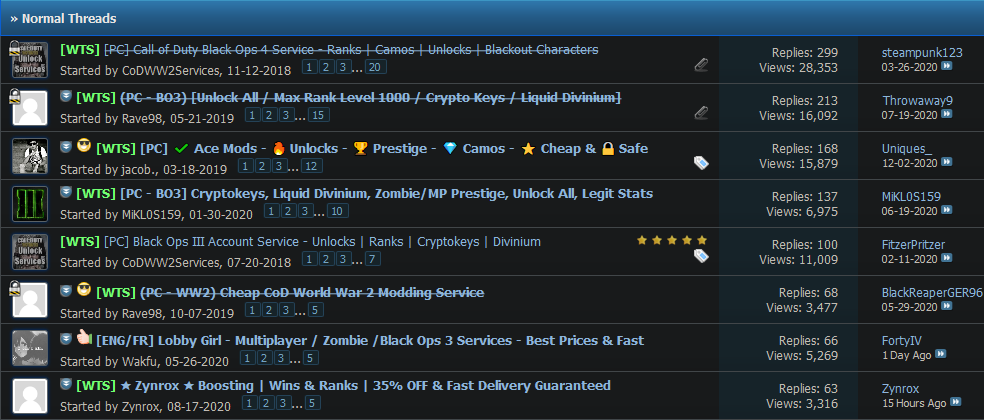
Task: Open last poster BlackReaperGER96's profile
Action: coord(930,292)
